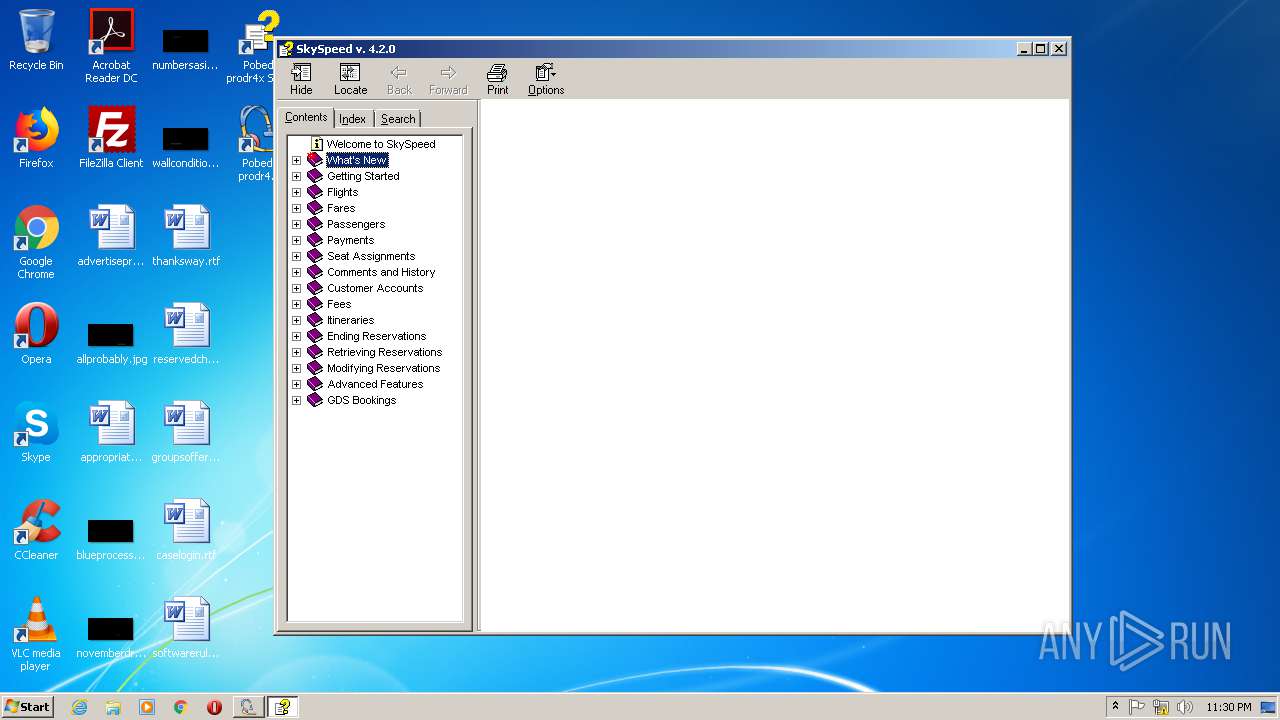Click the Back arrow toolbar button
Viewport: 1280px width, 720px height.
(399, 80)
